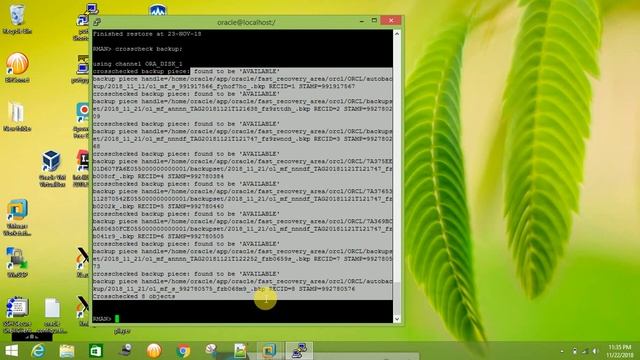Viewport: 640px width, 360px height.
Task: Open the satellite-dish app in the taskbar
Action: [126, 350]
